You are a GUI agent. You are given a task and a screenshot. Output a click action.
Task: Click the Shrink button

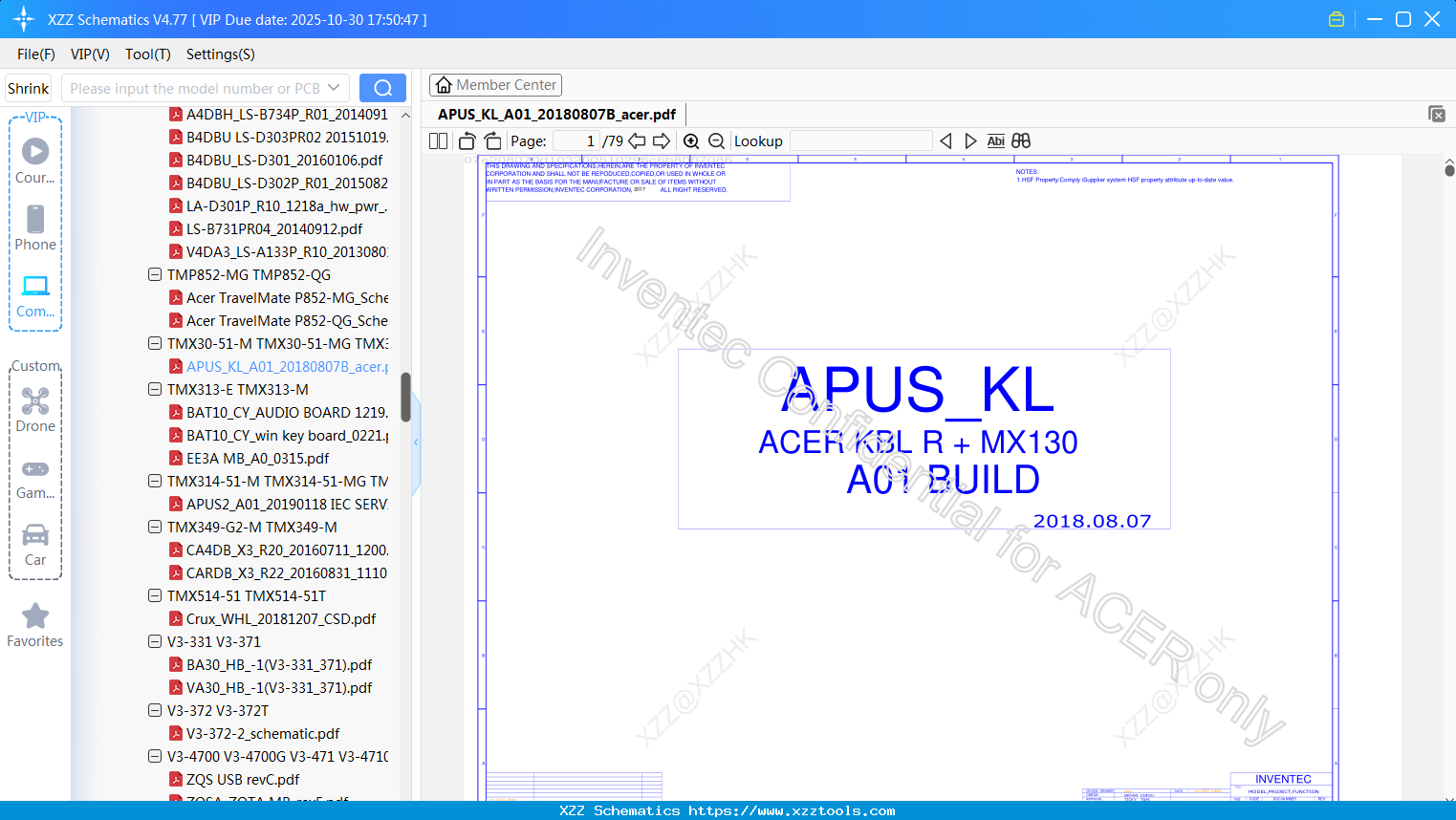29,88
